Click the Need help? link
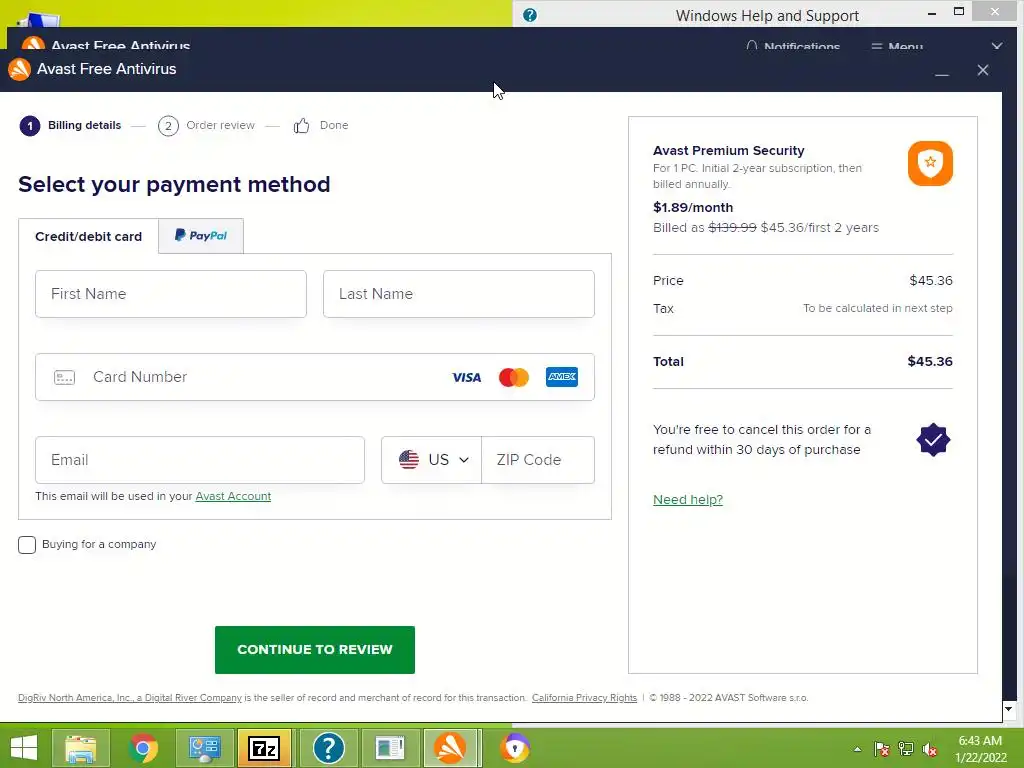 [x=688, y=500]
